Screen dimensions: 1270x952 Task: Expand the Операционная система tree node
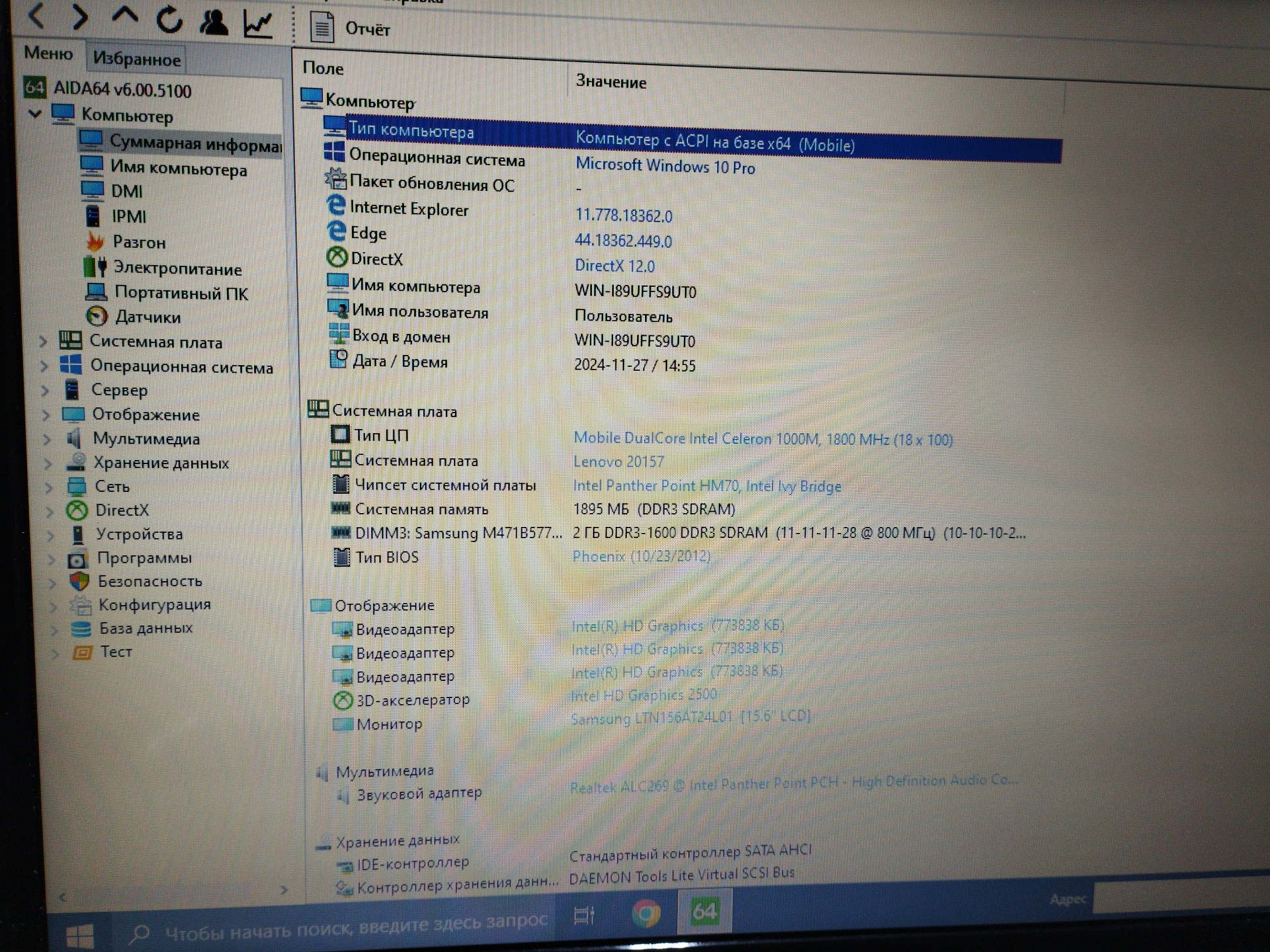tap(44, 366)
